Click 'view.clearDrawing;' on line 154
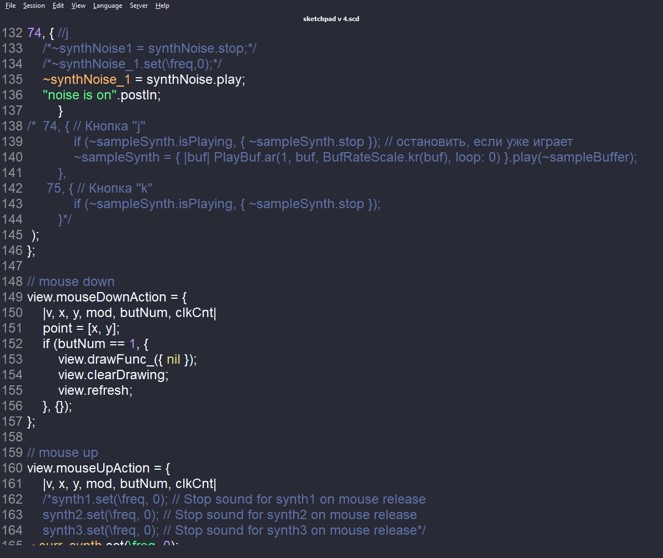Screen dimensions: 663x558 tap(113, 375)
